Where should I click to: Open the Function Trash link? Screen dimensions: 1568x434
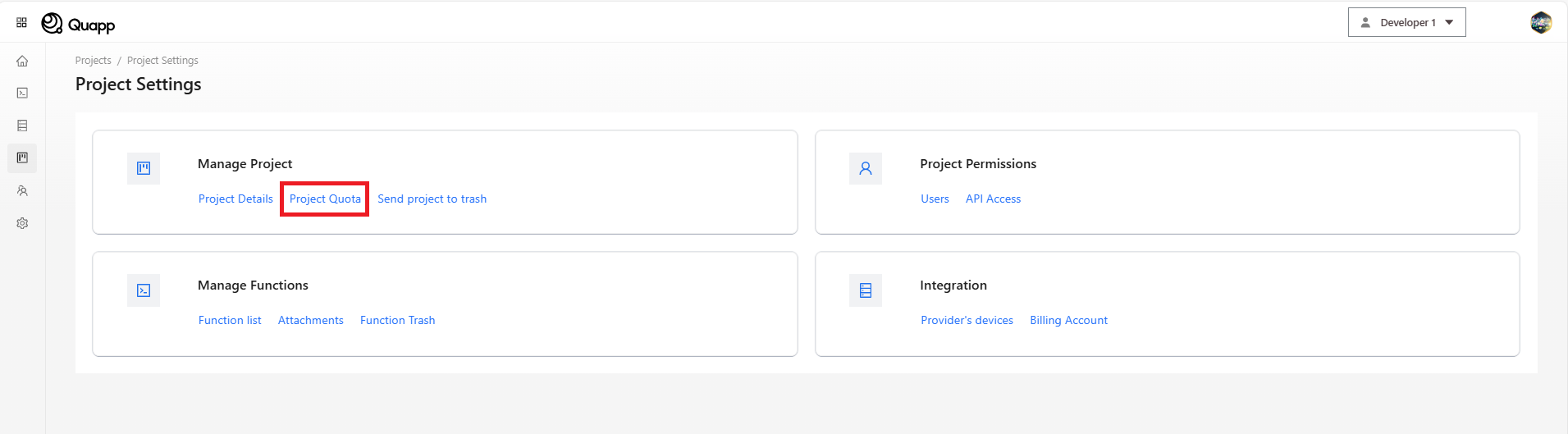point(398,320)
